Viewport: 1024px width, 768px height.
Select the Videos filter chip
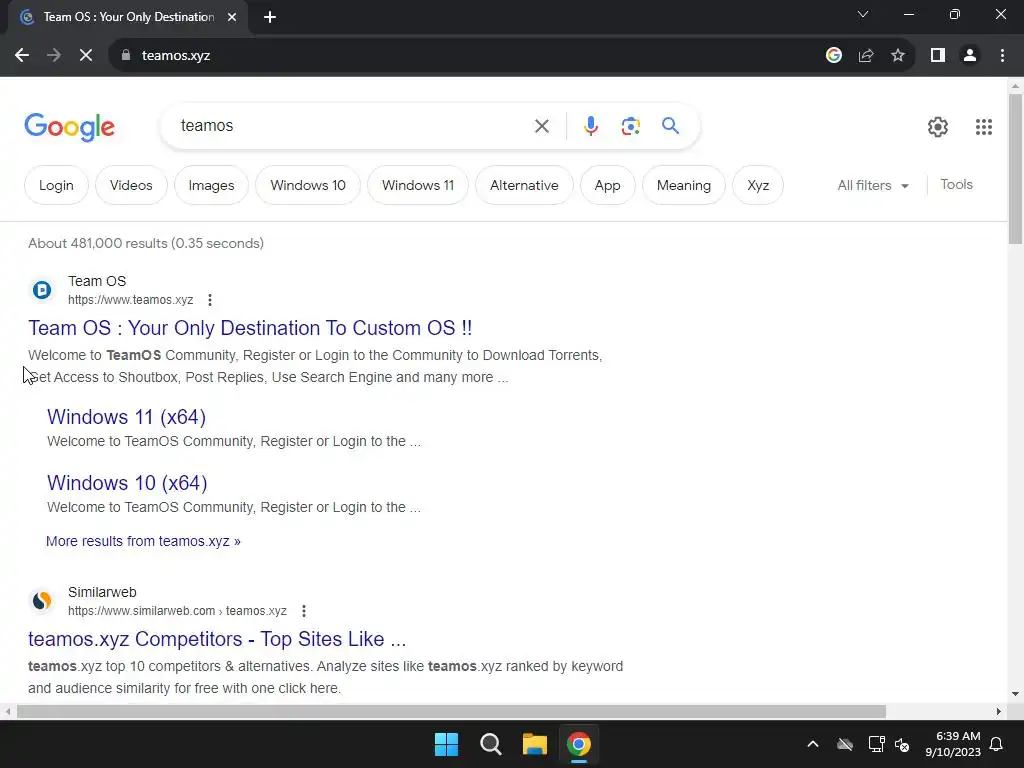pyautogui.click(x=131, y=185)
